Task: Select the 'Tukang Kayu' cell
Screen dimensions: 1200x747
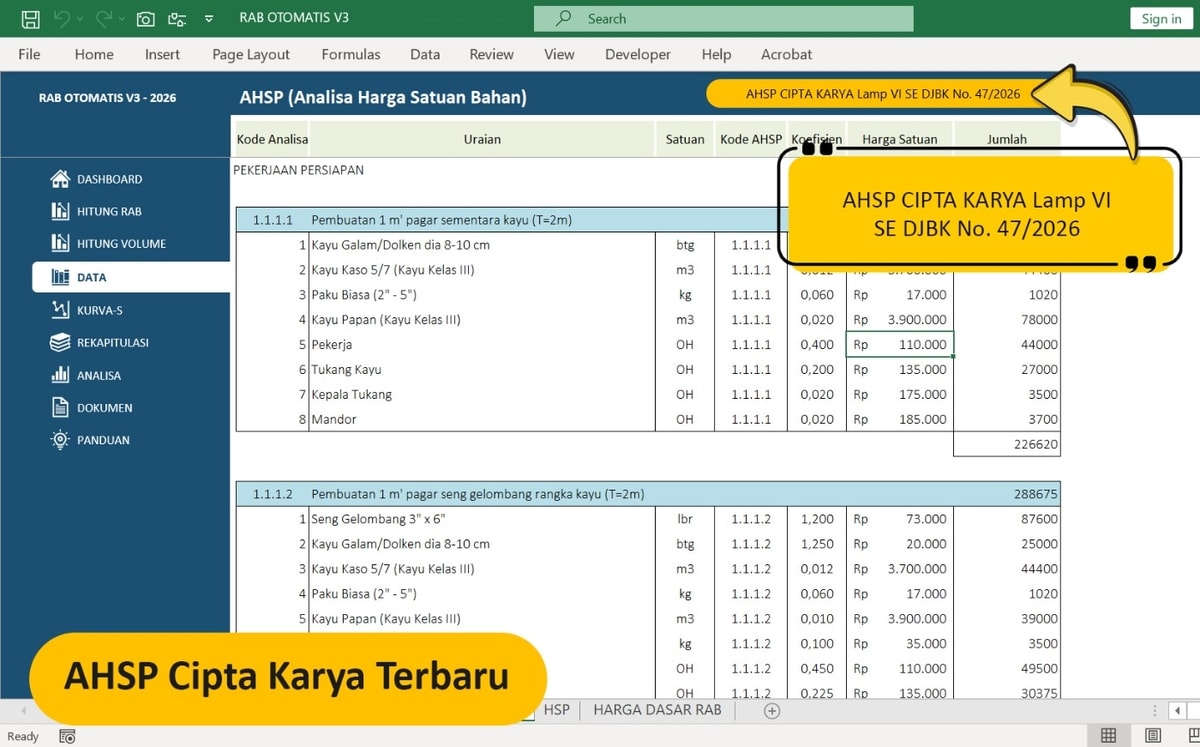Action: click(x=482, y=370)
